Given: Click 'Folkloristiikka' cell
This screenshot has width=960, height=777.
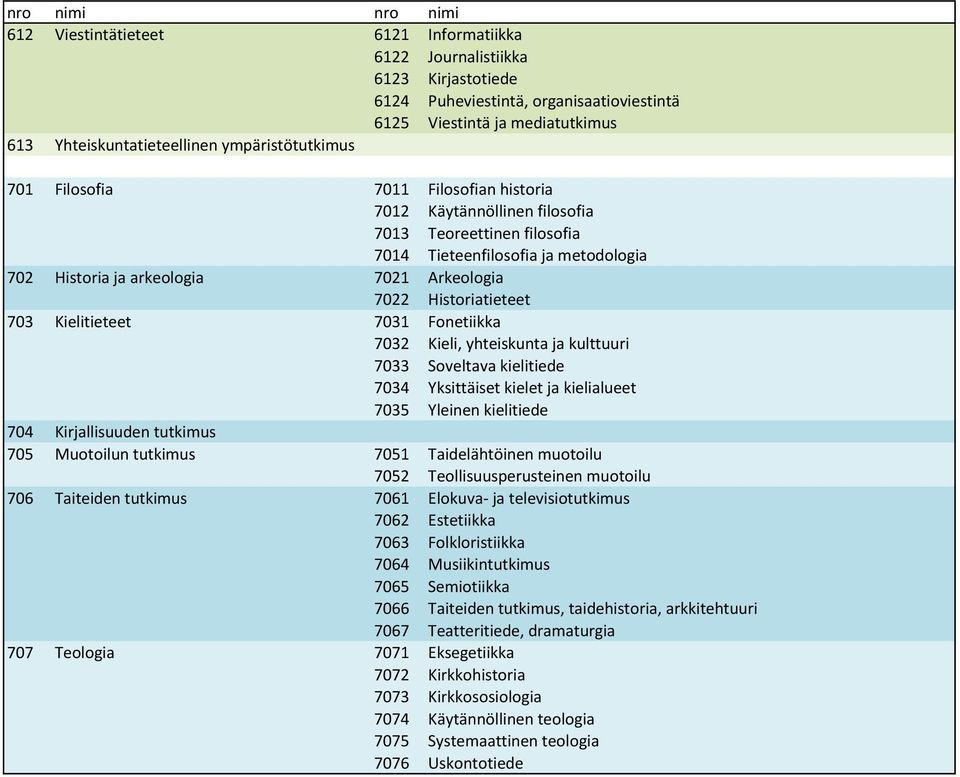Looking at the screenshot, I should (476, 542).
